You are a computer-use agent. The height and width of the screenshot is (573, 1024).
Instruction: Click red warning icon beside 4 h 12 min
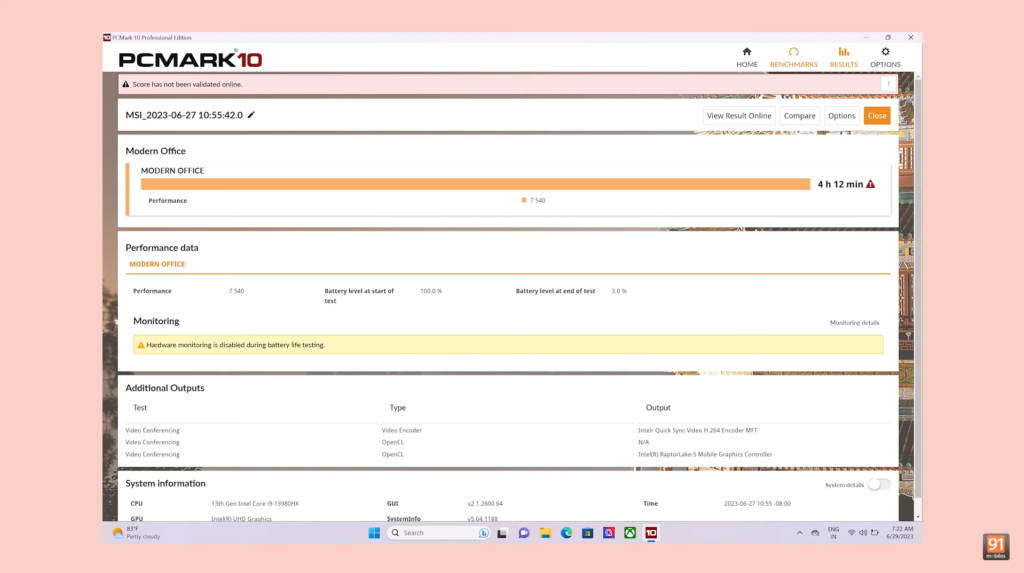pyautogui.click(x=870, y=184)
